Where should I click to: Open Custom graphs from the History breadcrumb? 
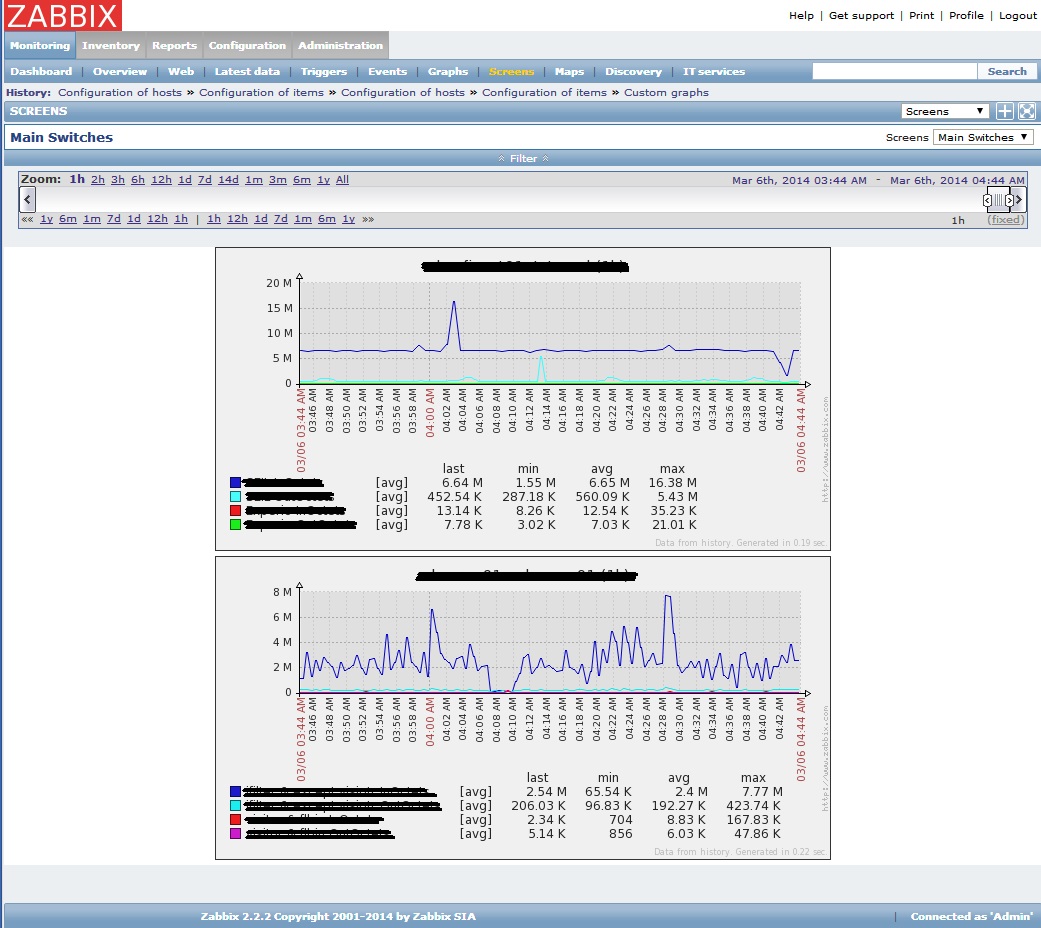665,91
